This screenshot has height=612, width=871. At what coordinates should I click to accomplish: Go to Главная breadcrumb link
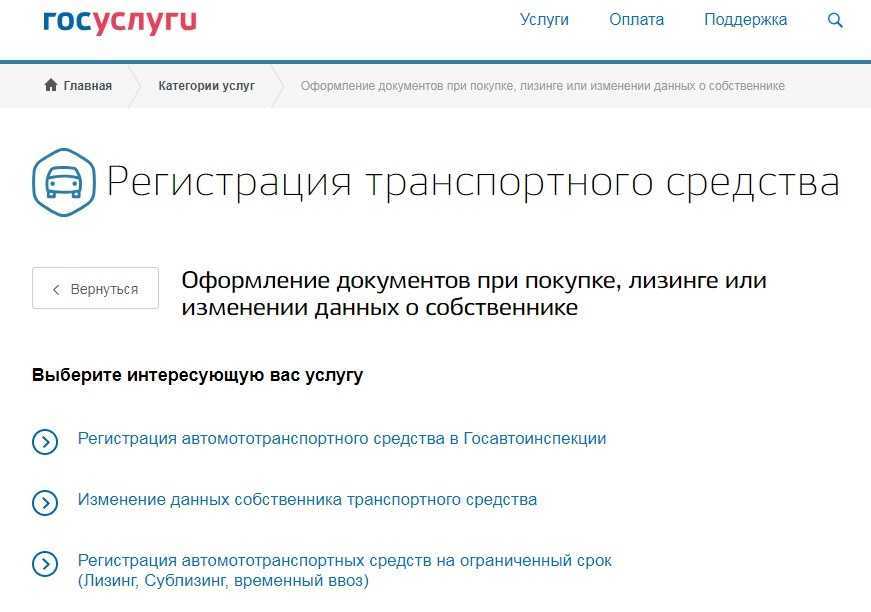(87, 86)
